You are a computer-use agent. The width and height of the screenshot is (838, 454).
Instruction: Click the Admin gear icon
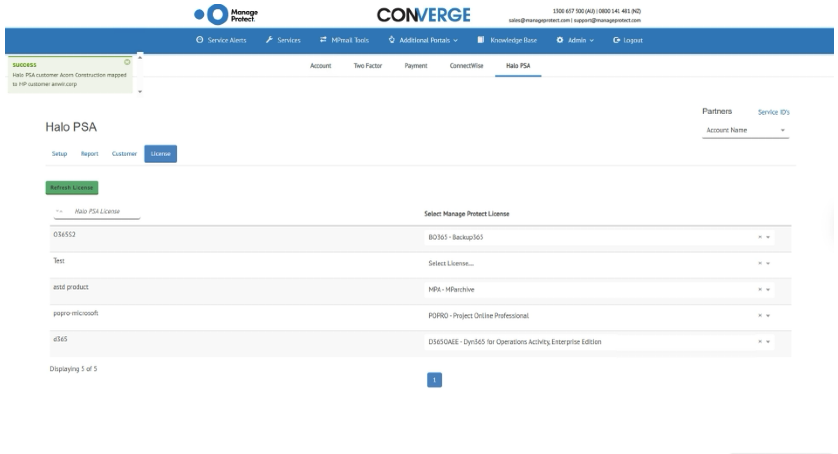click(560, 40)
